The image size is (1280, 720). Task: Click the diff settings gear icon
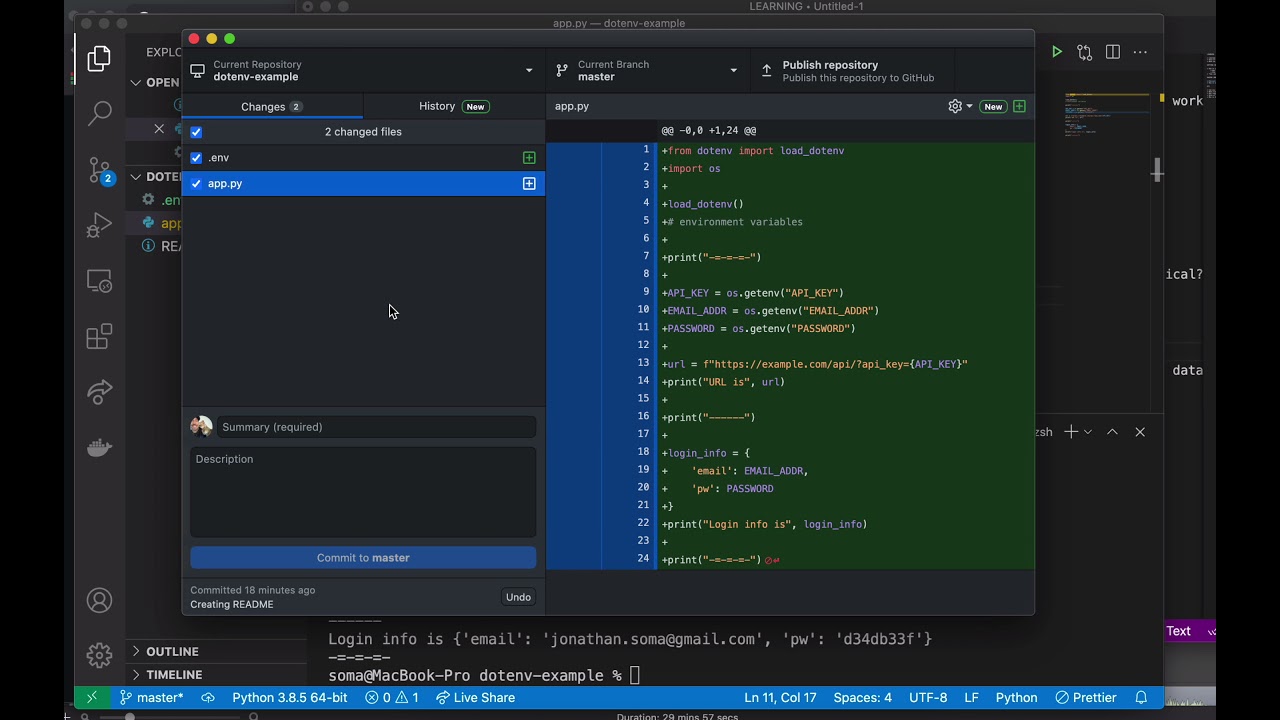pyautogui.click(x=955, y=106)
